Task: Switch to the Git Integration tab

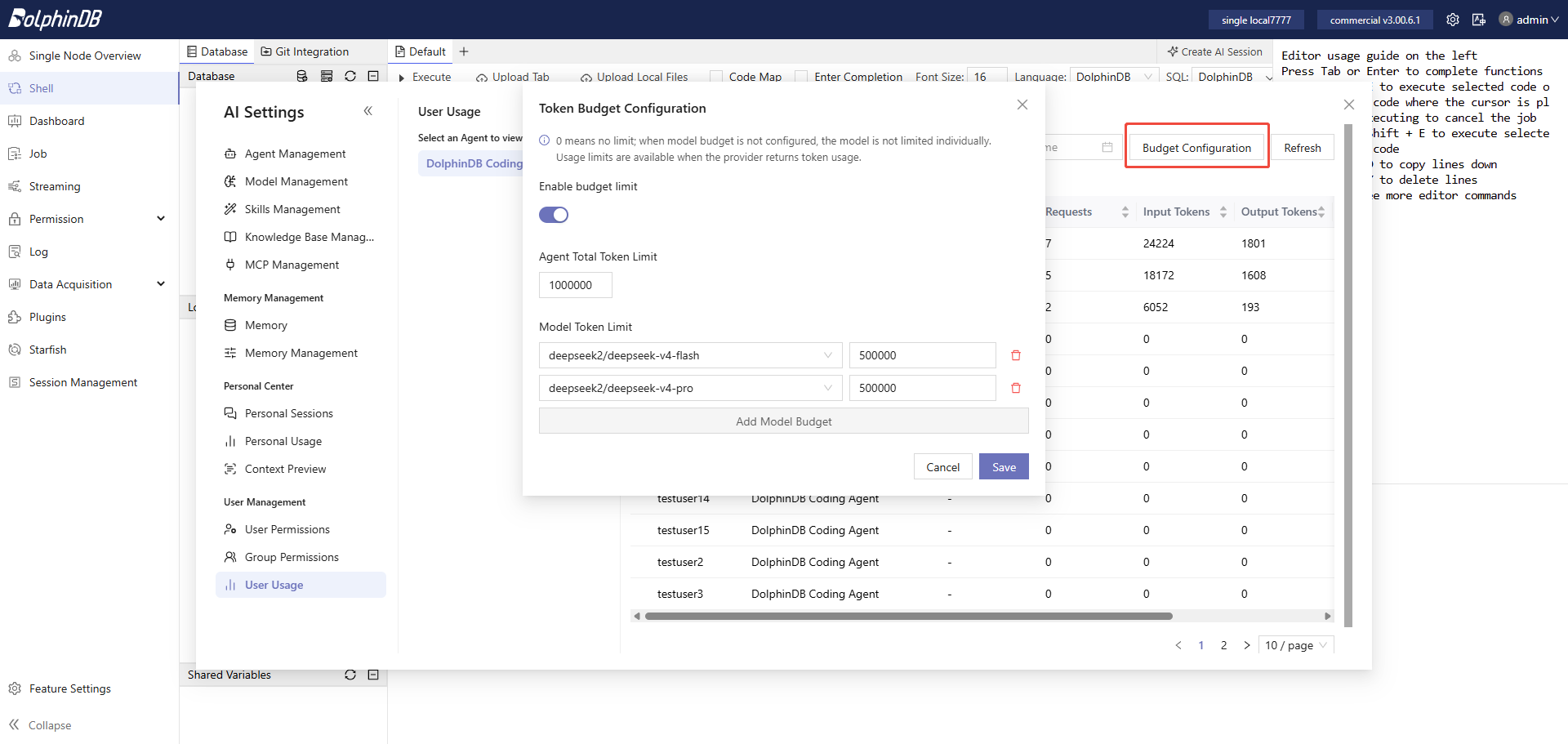Action: pyautogui.click(x=305, y=51)
